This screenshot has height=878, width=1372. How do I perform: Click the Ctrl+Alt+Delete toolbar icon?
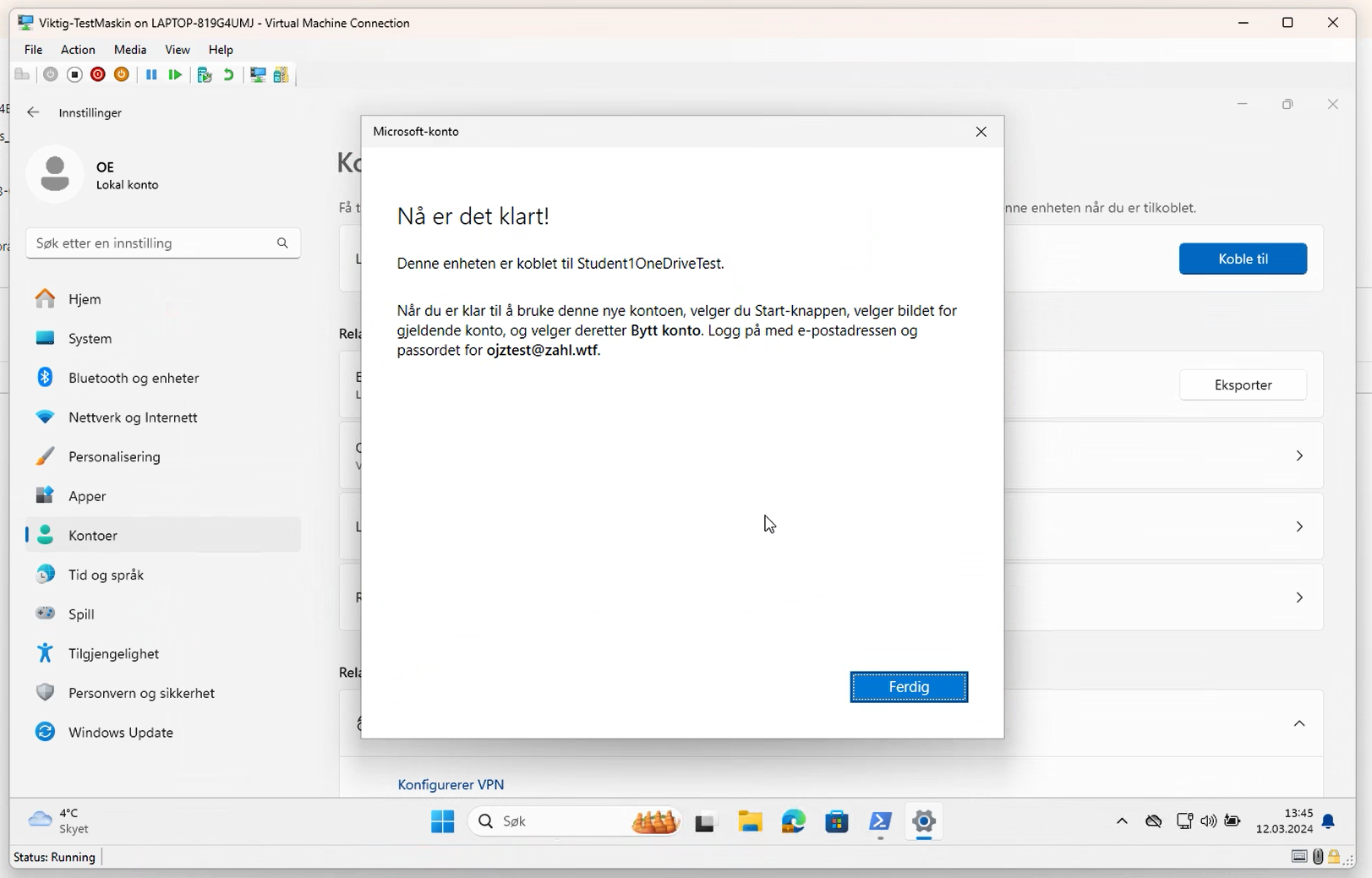click(x=23, y=75)
